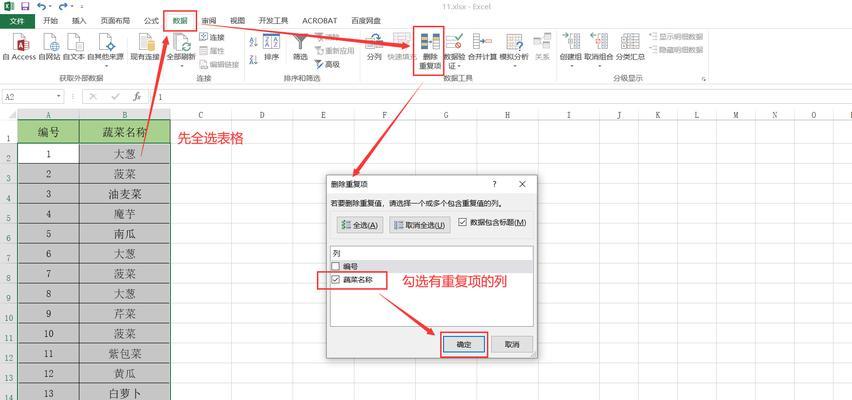Expand the 取消组合 ungroup dropdown
The height and width of the screenshot is (400, 852).
click(x=599, y=66)
